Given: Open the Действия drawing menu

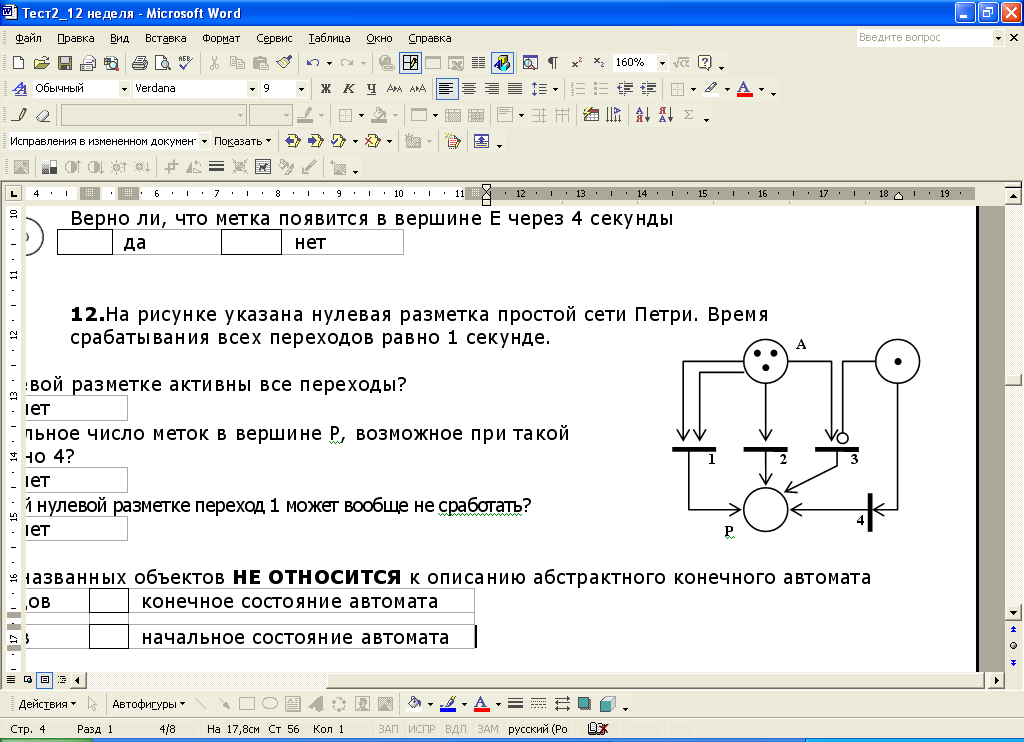Looking at the screenshot, I should point(47,704).
